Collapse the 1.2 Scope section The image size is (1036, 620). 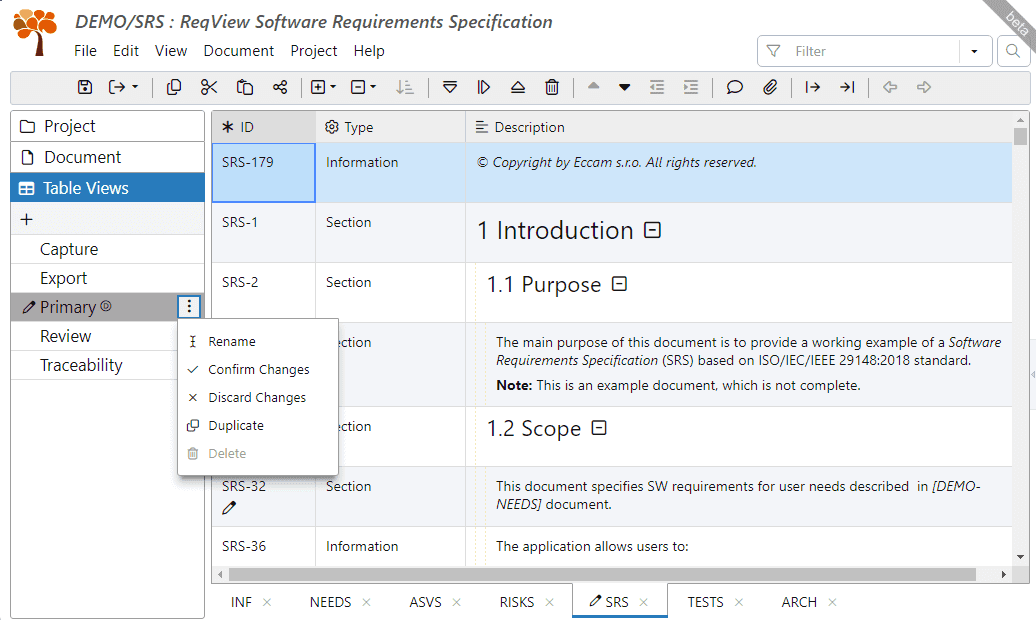599,428
